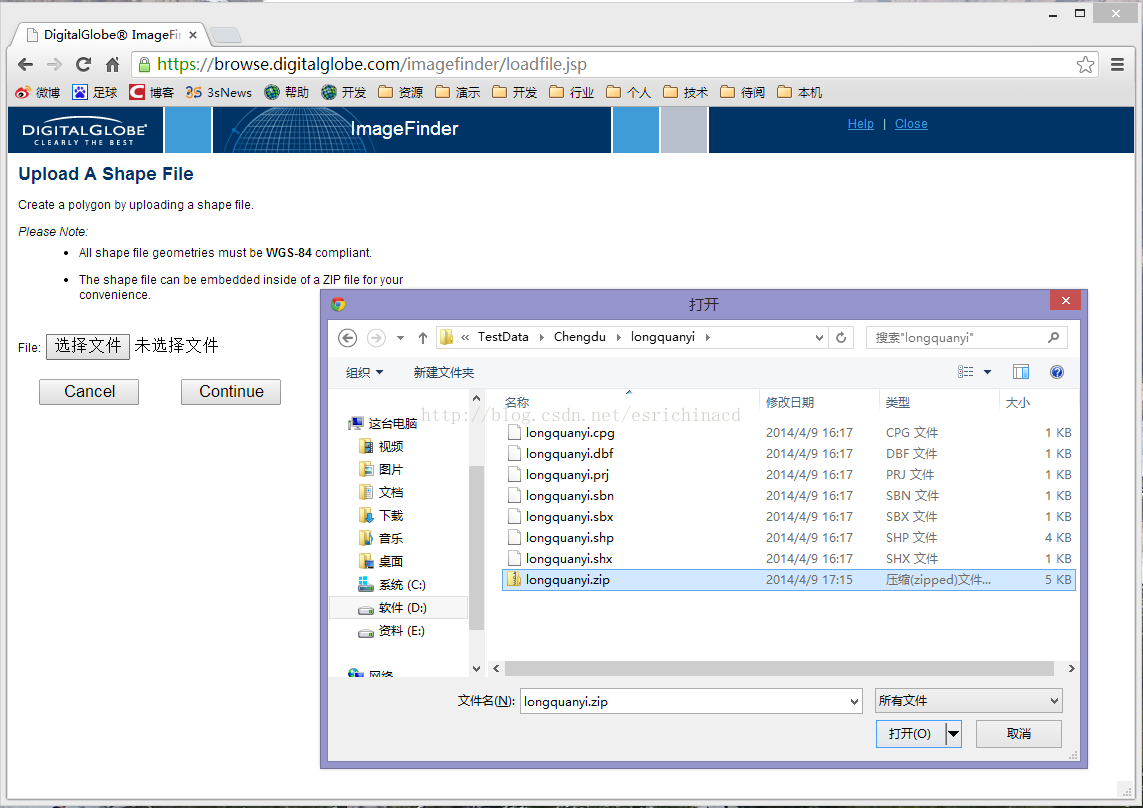The height and width of the screenshot is (808, 1143).
Task: Expand the 文件名 combo box list
Action: click(854, 702)
